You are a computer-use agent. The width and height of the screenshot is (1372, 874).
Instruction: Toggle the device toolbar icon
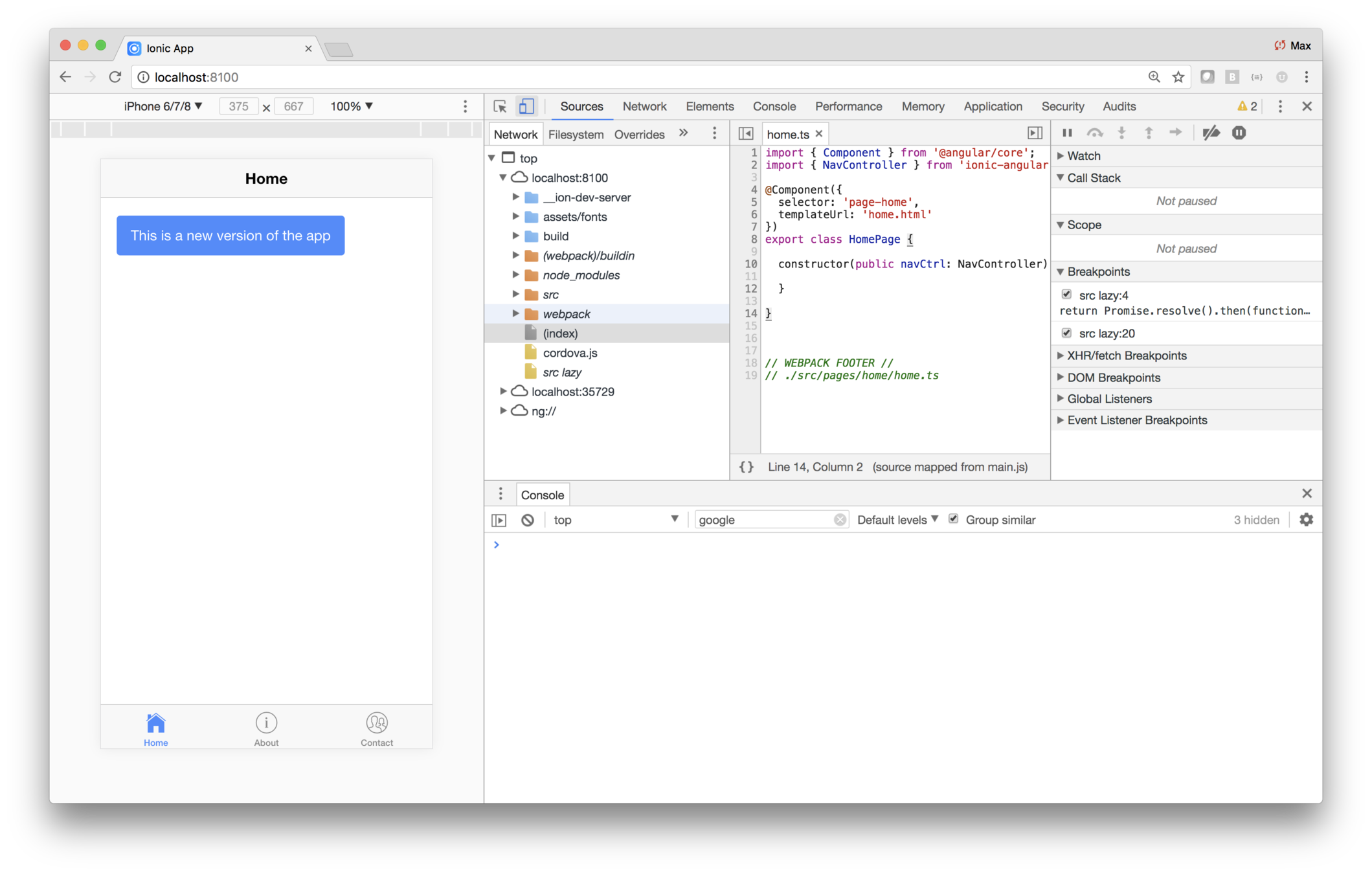coord(526,106)
